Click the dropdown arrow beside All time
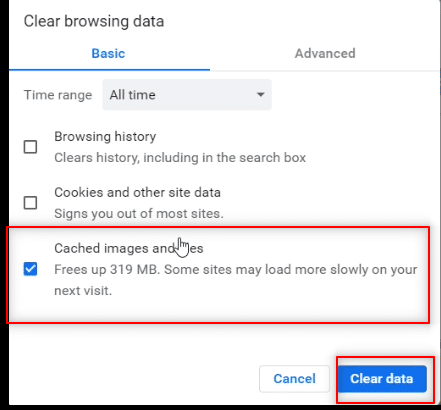Image resolution: width=441 pixels, height=410 pixels. (261, 95)
